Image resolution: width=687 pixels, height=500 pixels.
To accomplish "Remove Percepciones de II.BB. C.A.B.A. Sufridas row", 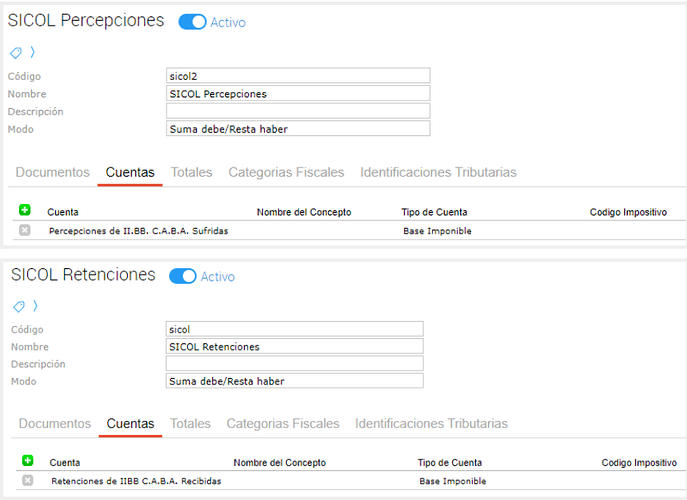I will pos(25,230).
